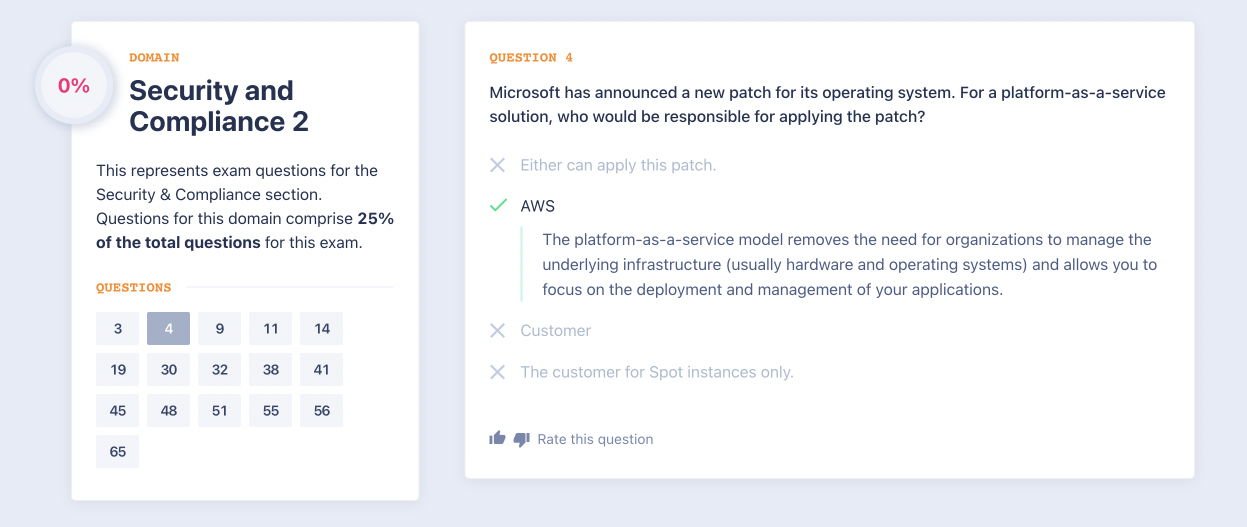Click the thumbs up rating icon
The width and height of the screenshot is (1247, 527).
(x=497, y=438)
